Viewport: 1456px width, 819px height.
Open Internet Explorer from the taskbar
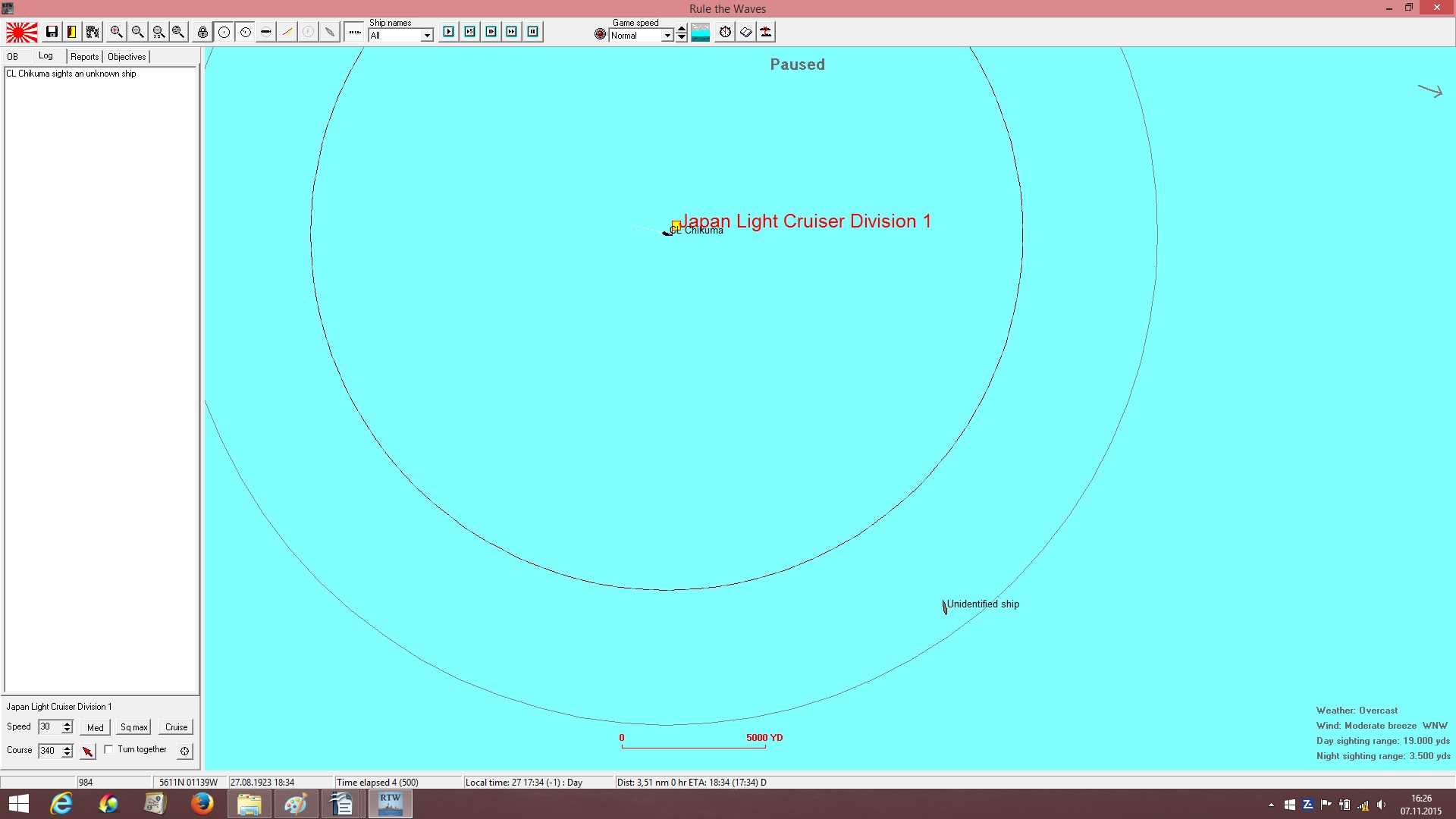point(61,804)
